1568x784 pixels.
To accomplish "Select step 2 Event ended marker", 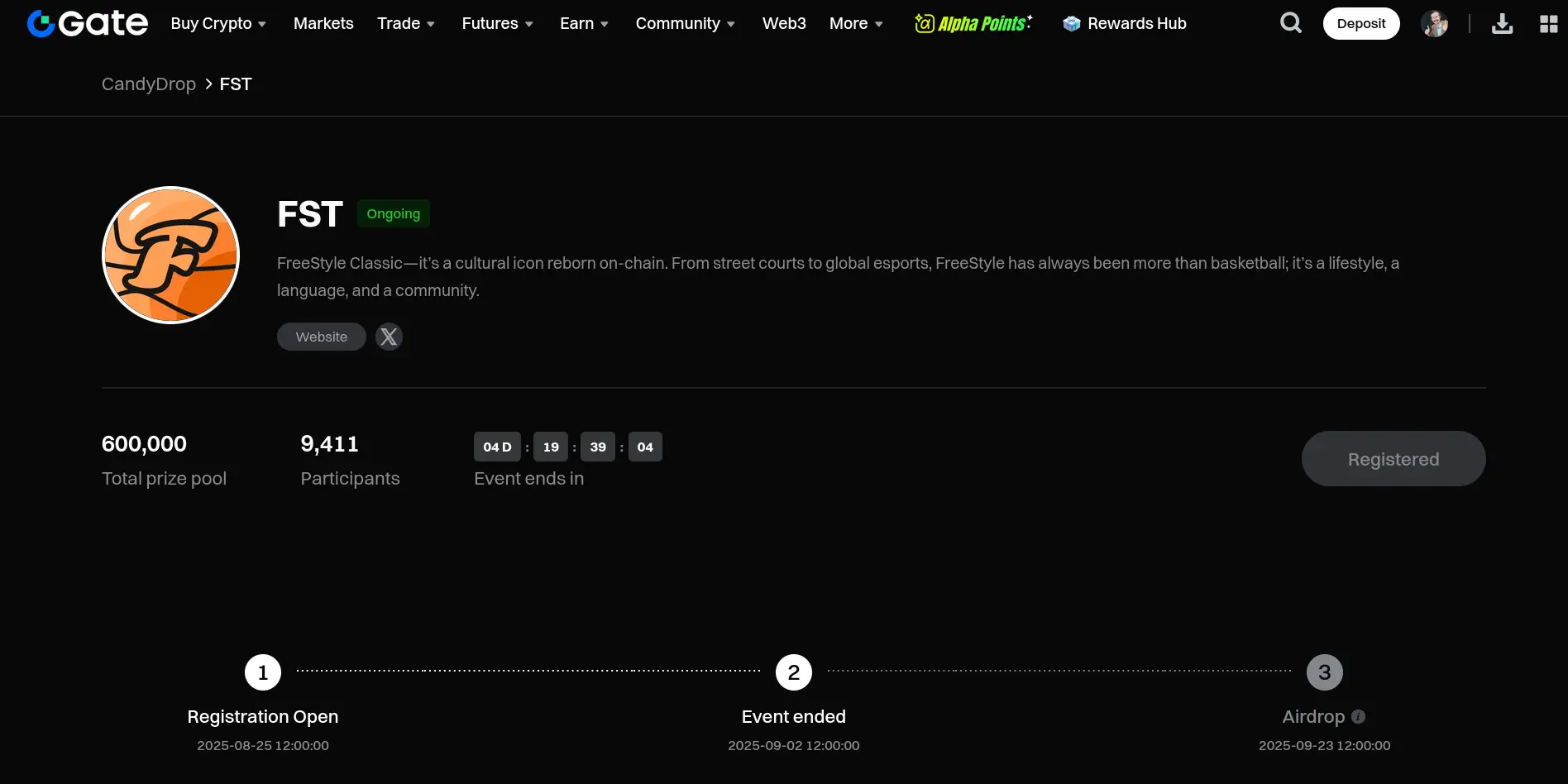I will coord(794,672).
